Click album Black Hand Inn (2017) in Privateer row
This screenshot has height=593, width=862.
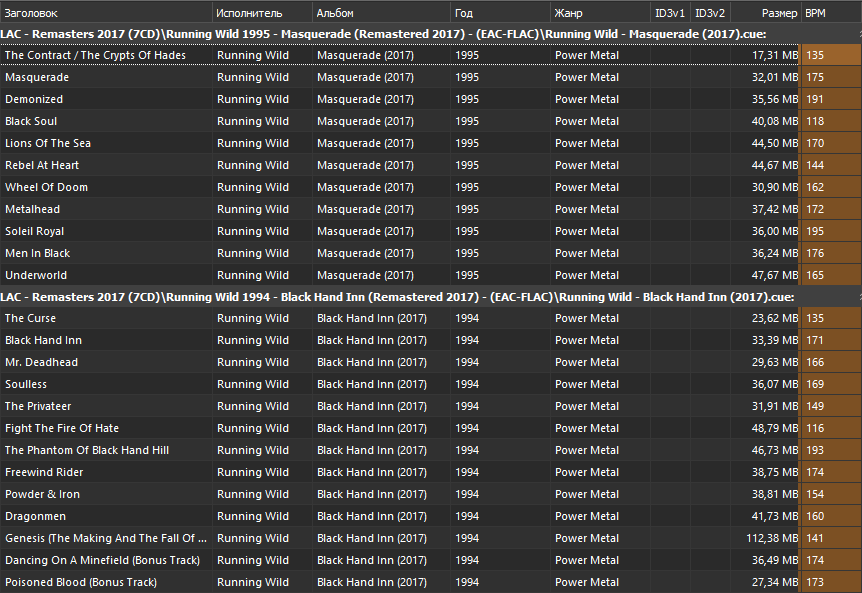[x=372, y=406]
